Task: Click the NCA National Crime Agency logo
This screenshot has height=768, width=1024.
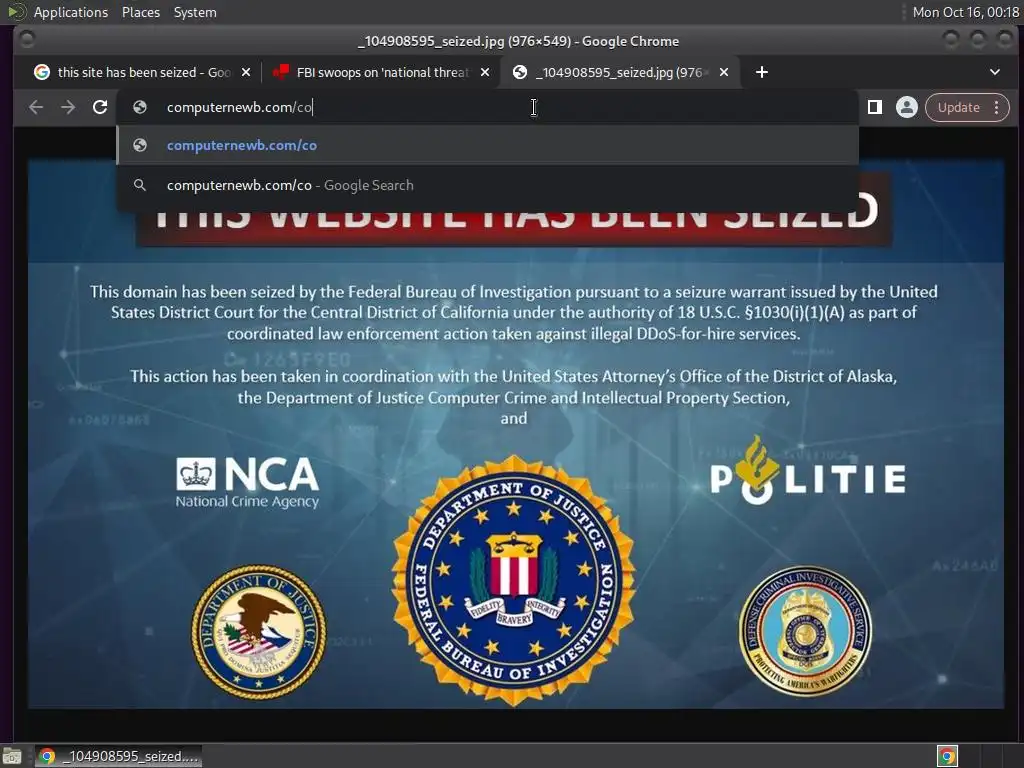Action: pyautogui.click(x=248, y=483)
